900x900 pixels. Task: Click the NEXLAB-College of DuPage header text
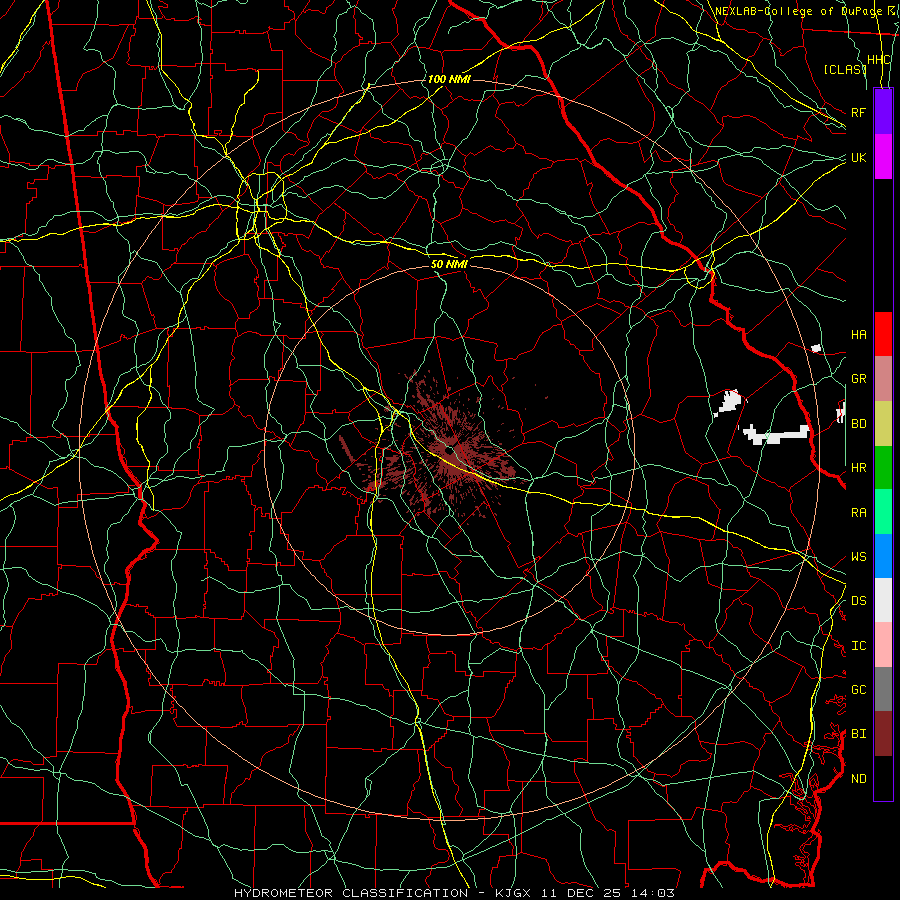tap(798, 11)
